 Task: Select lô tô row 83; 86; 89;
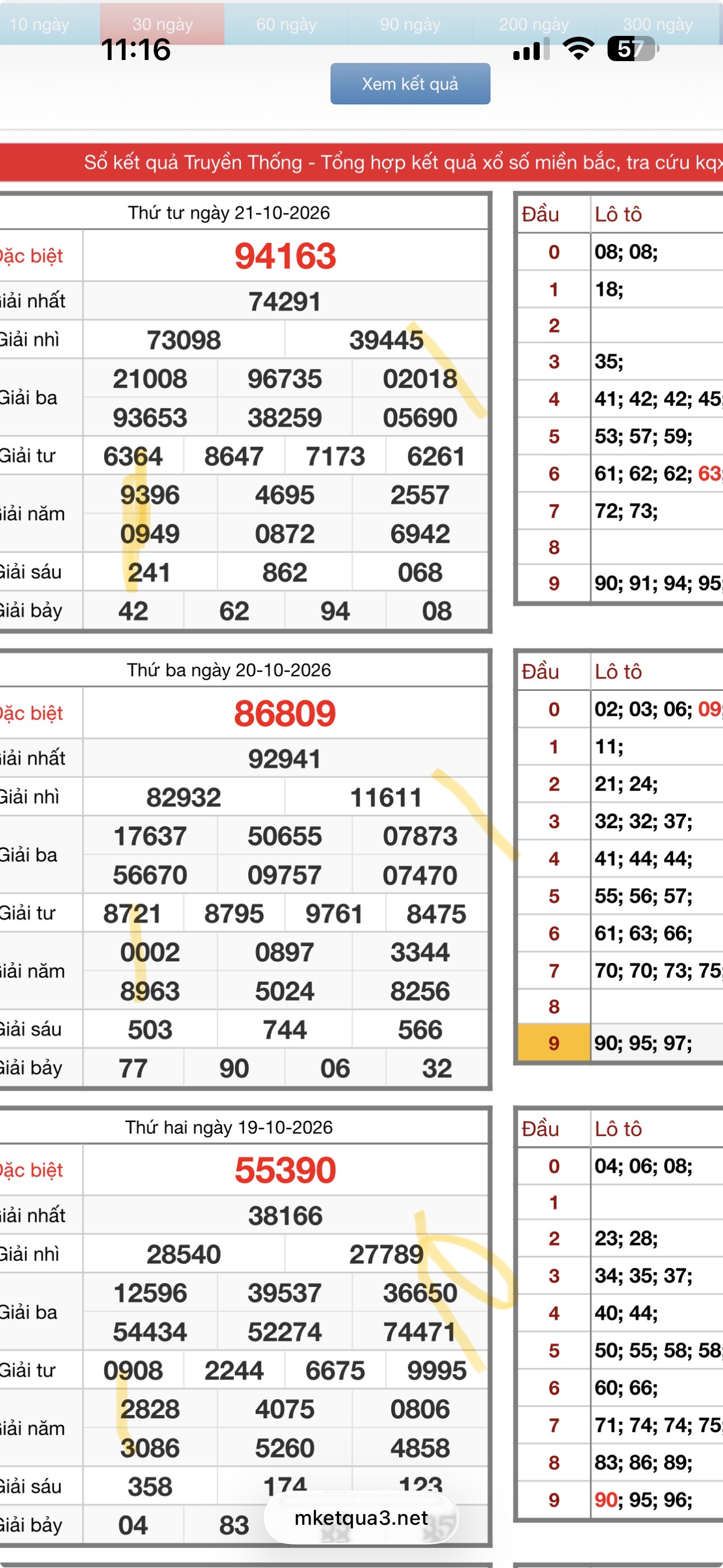[644, 1463]
